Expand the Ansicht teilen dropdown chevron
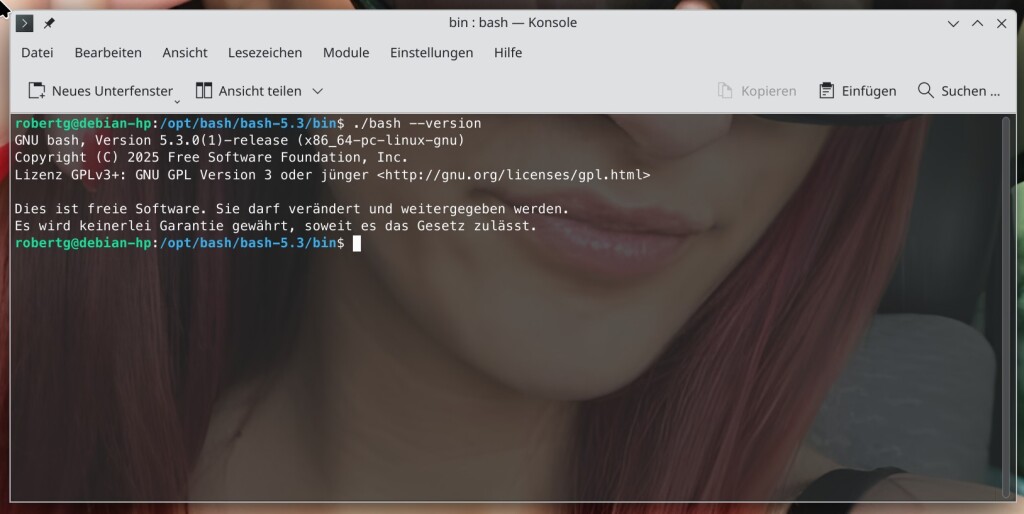 [317, 91]
